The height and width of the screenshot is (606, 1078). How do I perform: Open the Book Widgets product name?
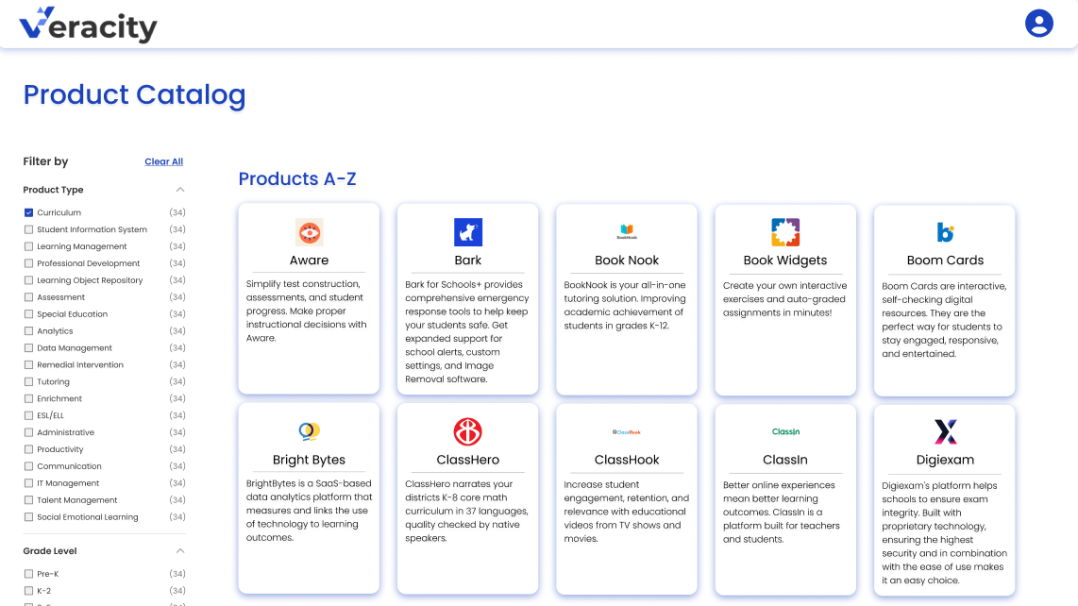(x=785, y=260)
